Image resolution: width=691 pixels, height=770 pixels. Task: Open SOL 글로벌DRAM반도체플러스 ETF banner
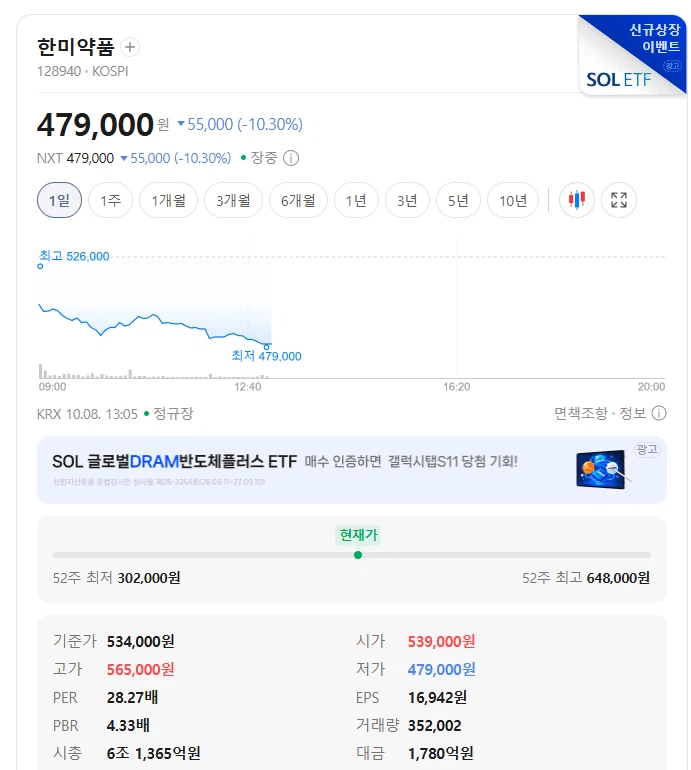[x=352, y=469]
